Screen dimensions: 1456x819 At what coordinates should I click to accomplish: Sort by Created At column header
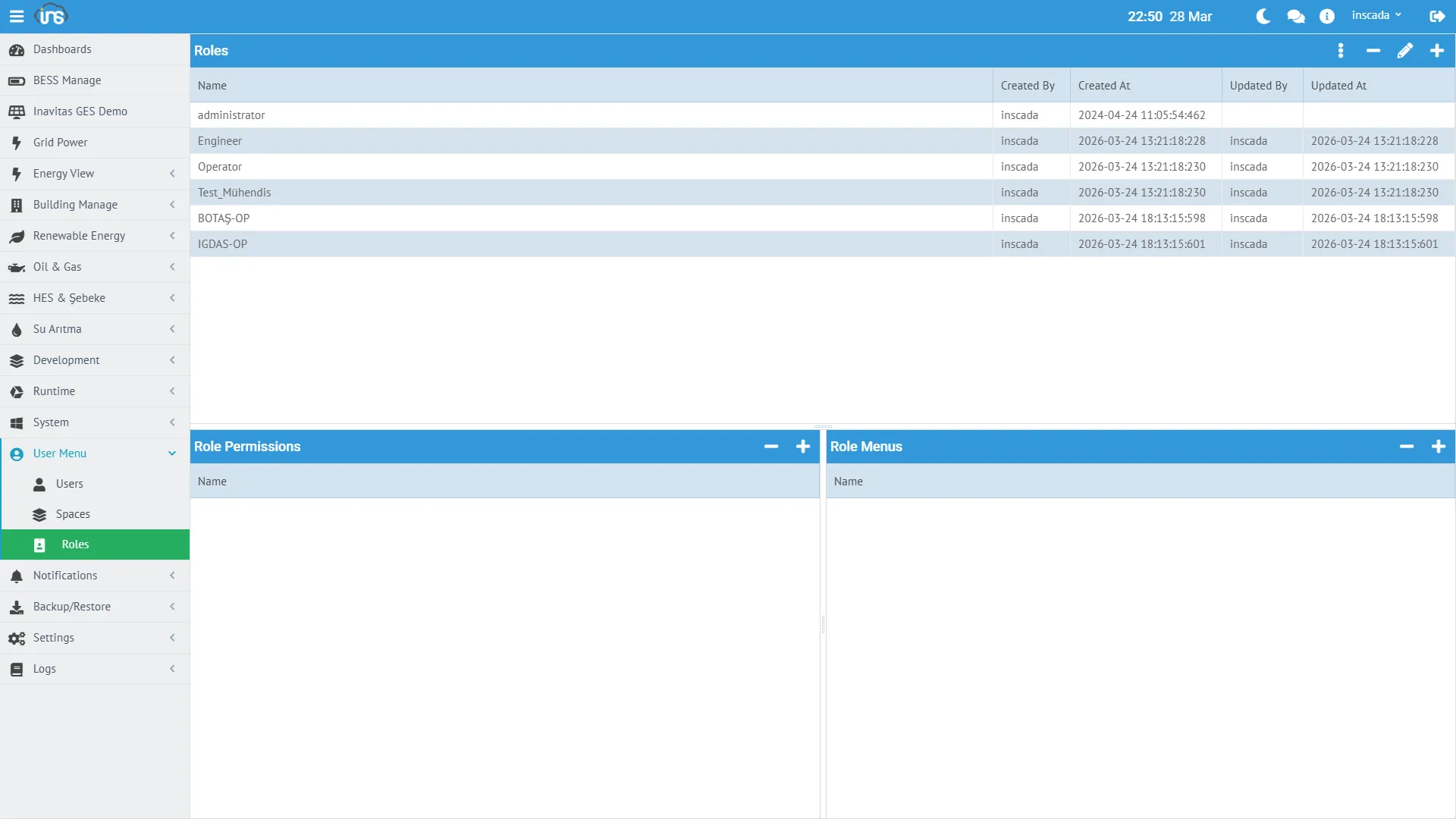[x=1104, y=86]
